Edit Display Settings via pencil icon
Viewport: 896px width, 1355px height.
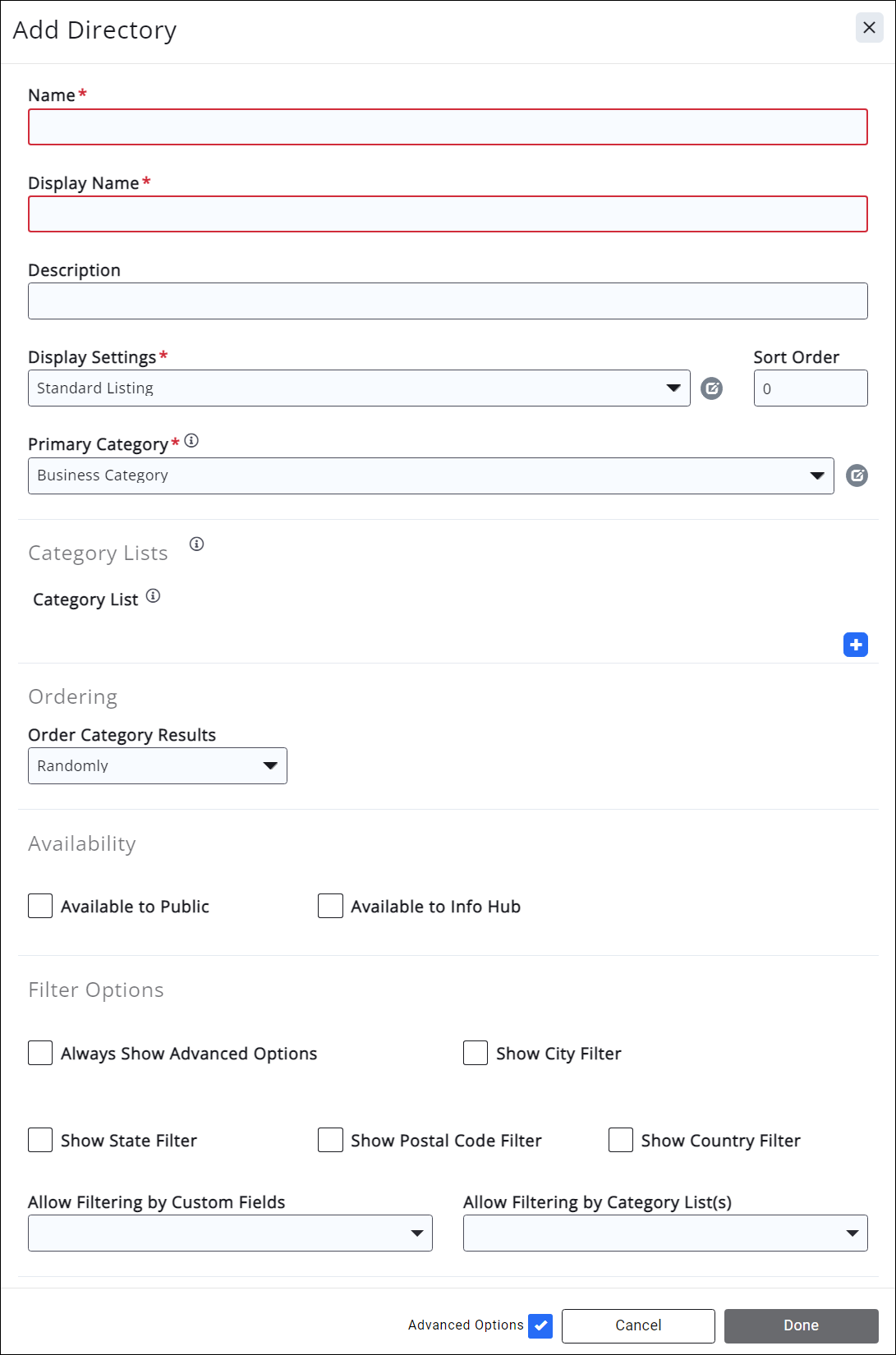click(711, 388)
